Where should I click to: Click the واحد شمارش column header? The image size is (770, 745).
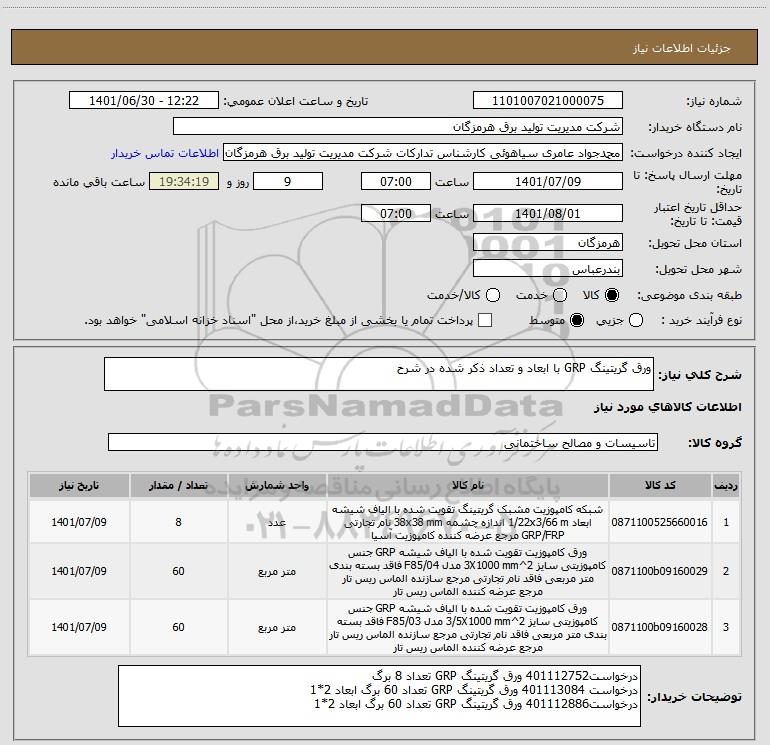coord(277,485)
